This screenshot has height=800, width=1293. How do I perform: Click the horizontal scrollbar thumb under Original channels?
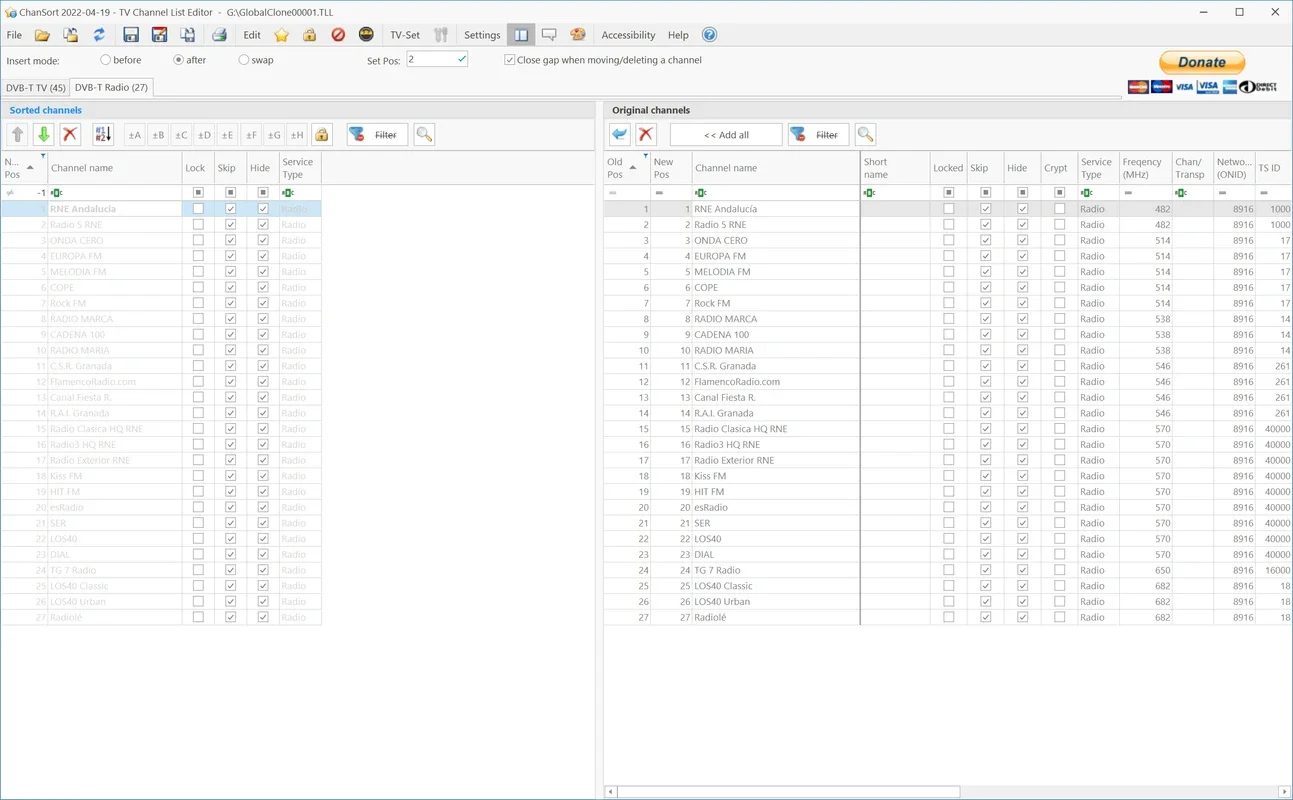(789, 792)
